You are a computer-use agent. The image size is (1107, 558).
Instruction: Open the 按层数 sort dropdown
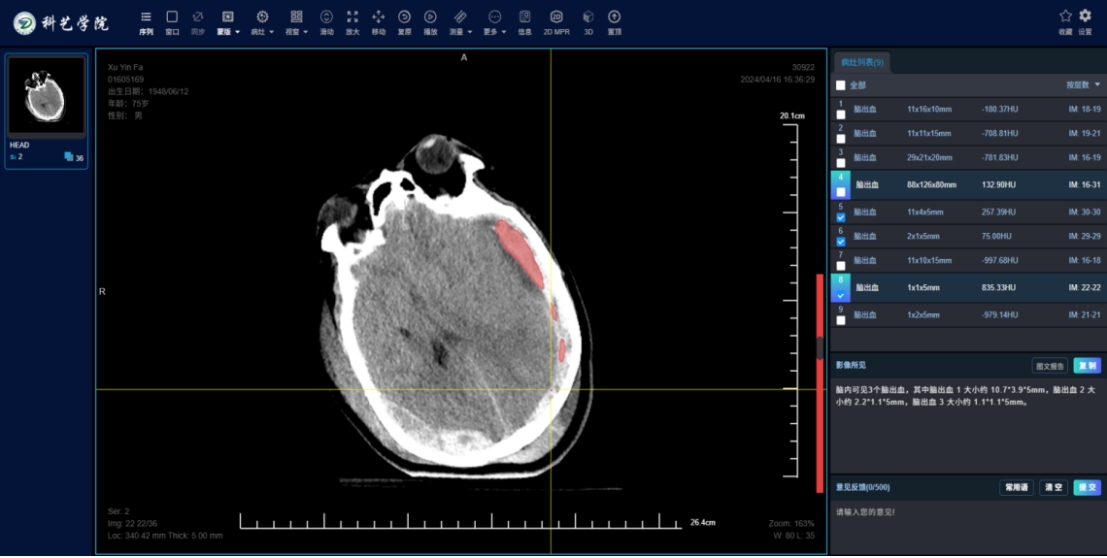pos(1083,85)
